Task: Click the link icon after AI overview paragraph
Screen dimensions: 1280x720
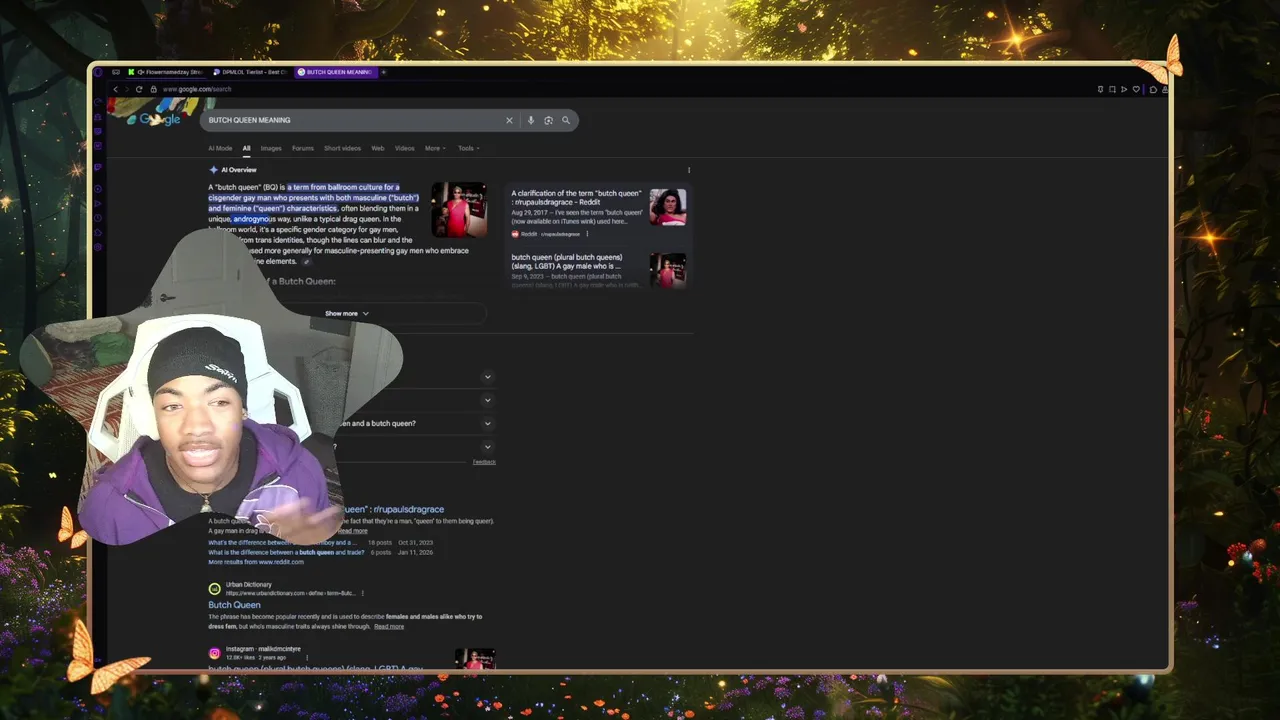Action: [306, 262]
